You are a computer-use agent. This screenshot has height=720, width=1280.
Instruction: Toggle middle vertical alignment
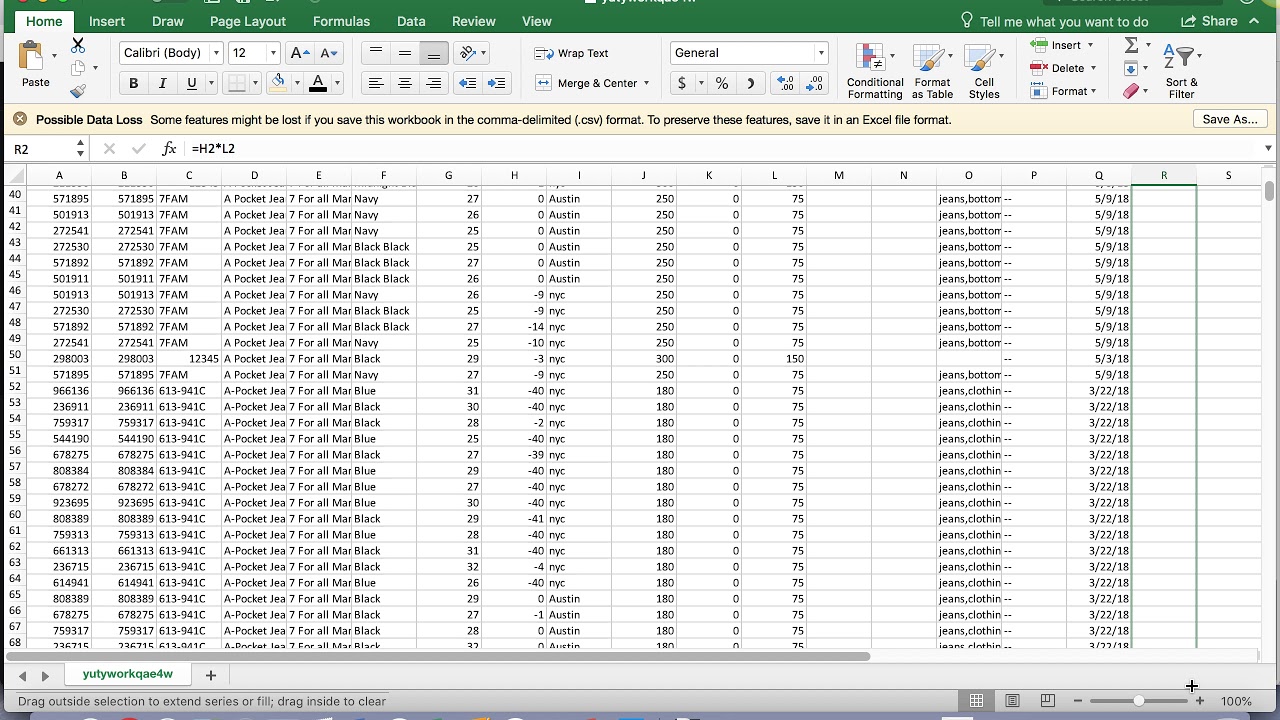tap(405, 53)
